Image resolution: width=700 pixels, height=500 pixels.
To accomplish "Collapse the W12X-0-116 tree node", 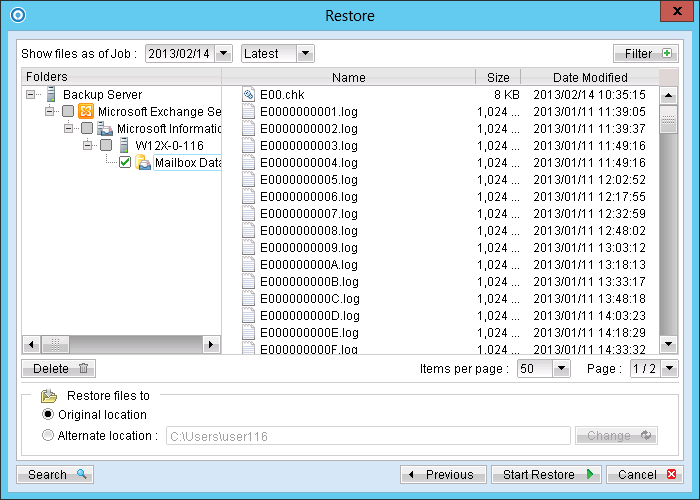I will pyautogui.click(x=88, y=145).
